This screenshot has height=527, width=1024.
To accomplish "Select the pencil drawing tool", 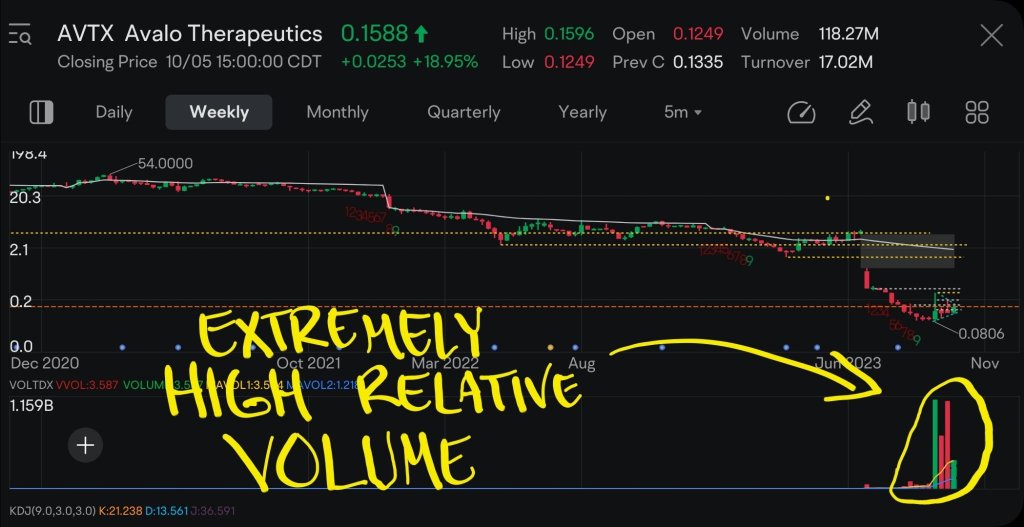I will 859,112.
